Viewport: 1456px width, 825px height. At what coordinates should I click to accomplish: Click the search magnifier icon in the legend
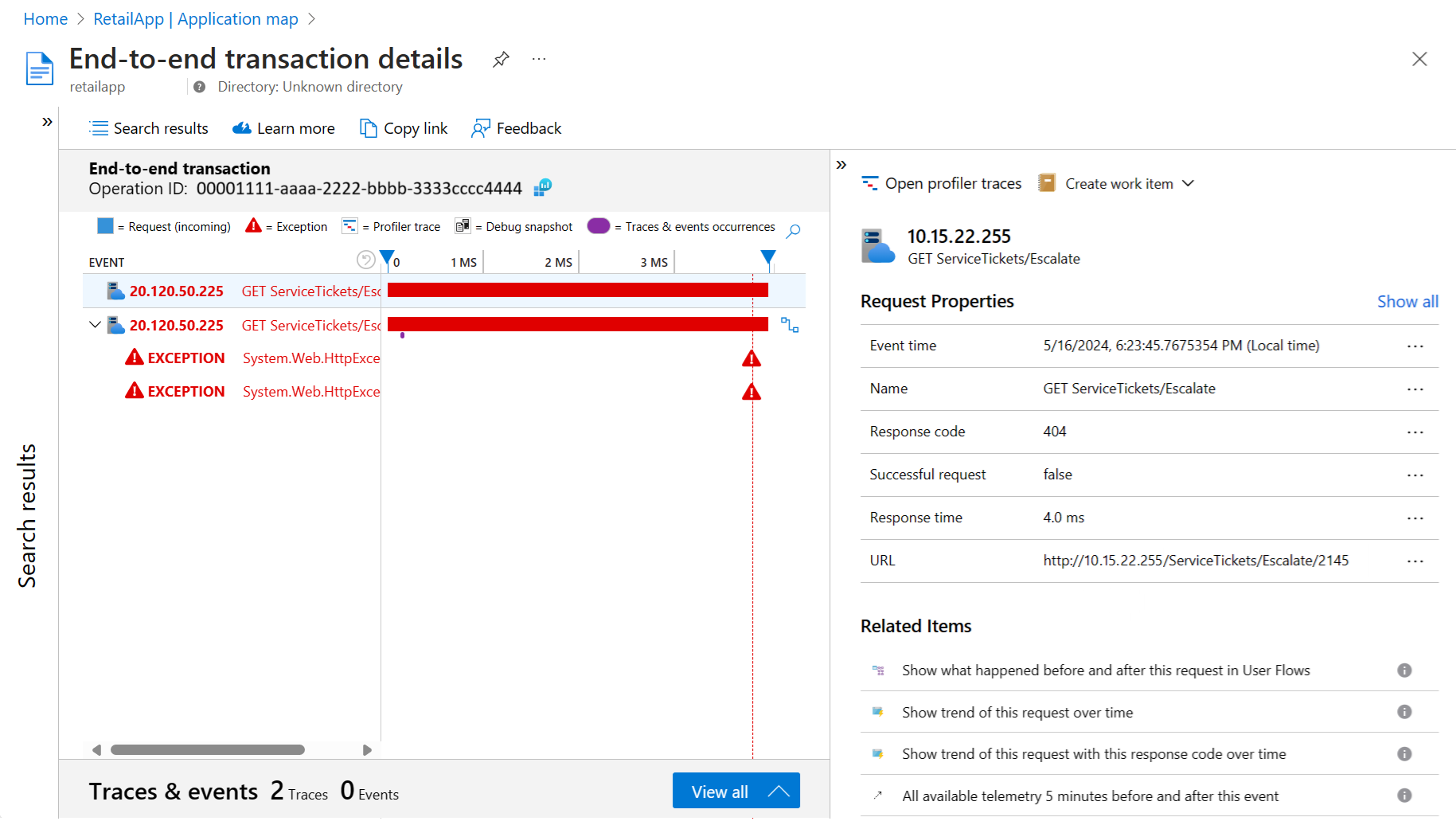(793, 231)
